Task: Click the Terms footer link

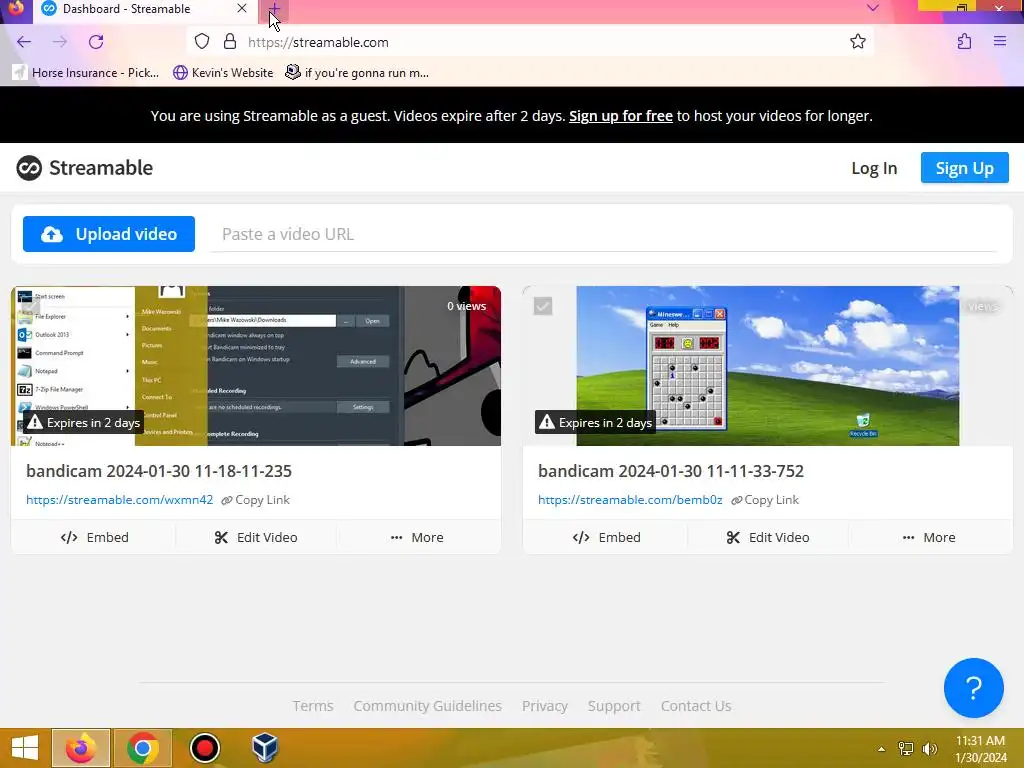Action: coord(313,706)
